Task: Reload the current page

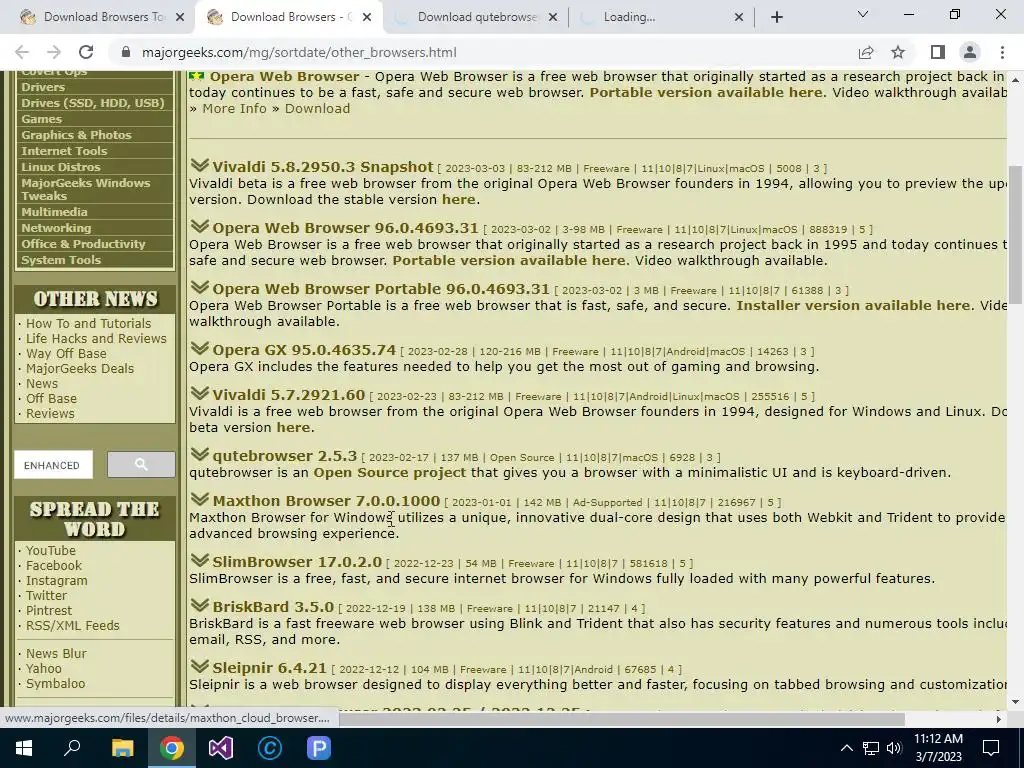Action: point(86,52)
